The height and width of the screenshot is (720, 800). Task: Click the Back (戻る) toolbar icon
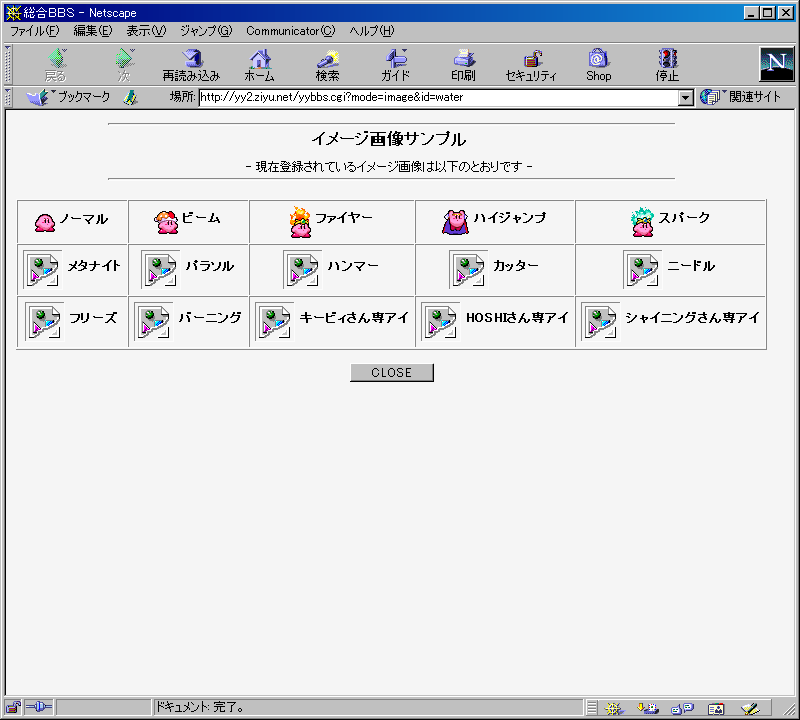tap(56, 65)
